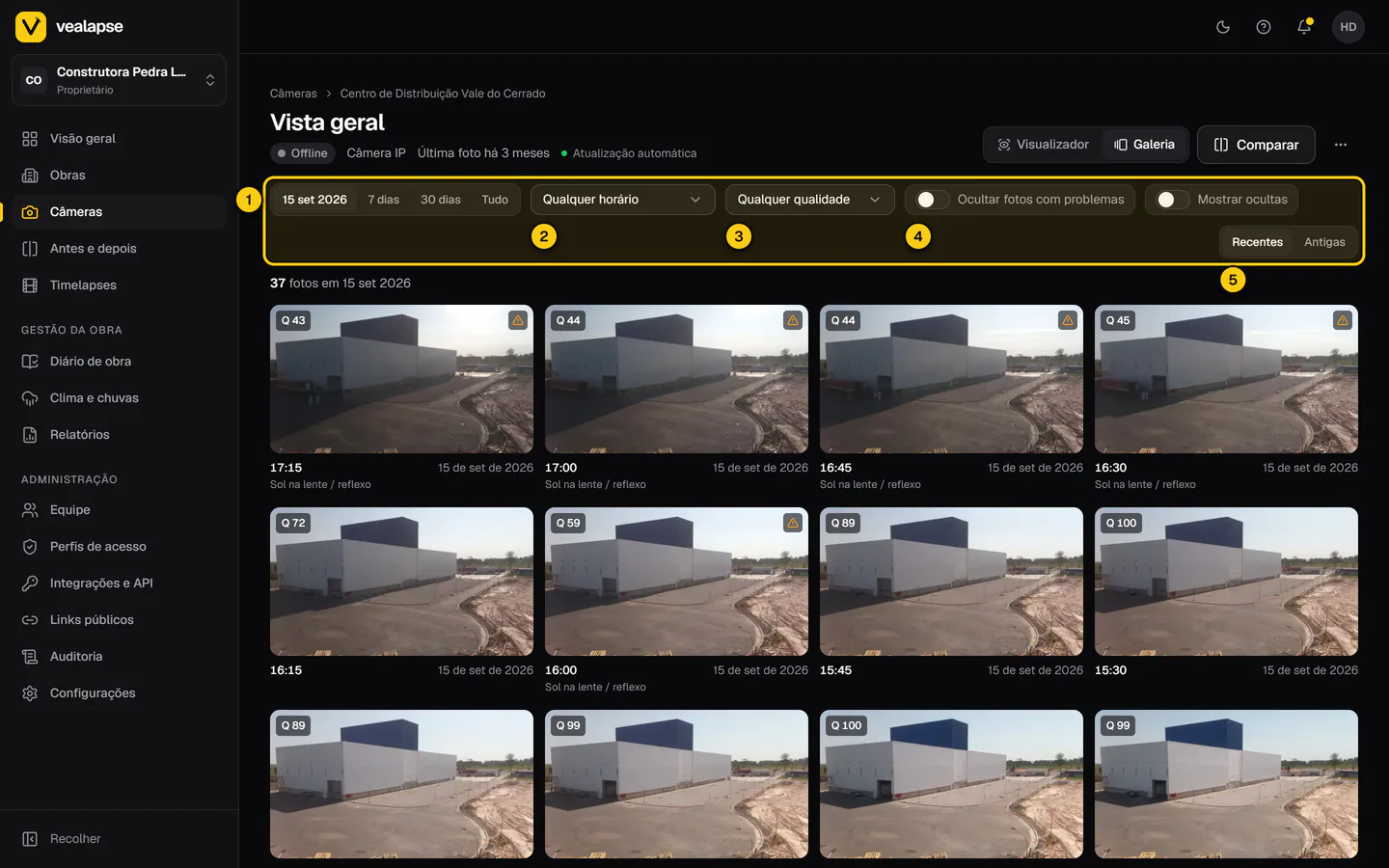
Task: Click warning icon on 17:15 photo
Action: click(518, 320)
